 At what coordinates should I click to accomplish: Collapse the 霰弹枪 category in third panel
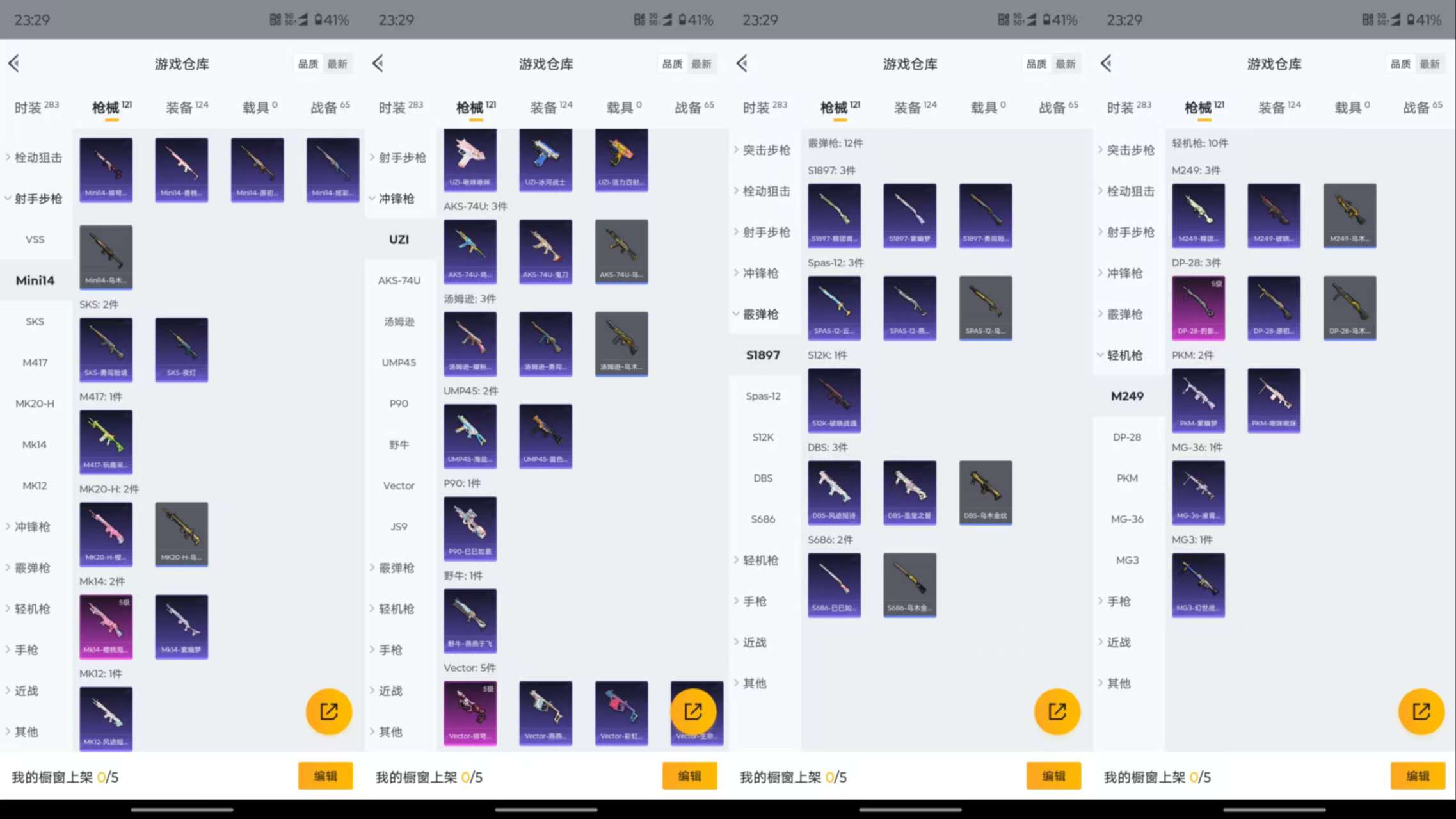click(x=762, y=314)
